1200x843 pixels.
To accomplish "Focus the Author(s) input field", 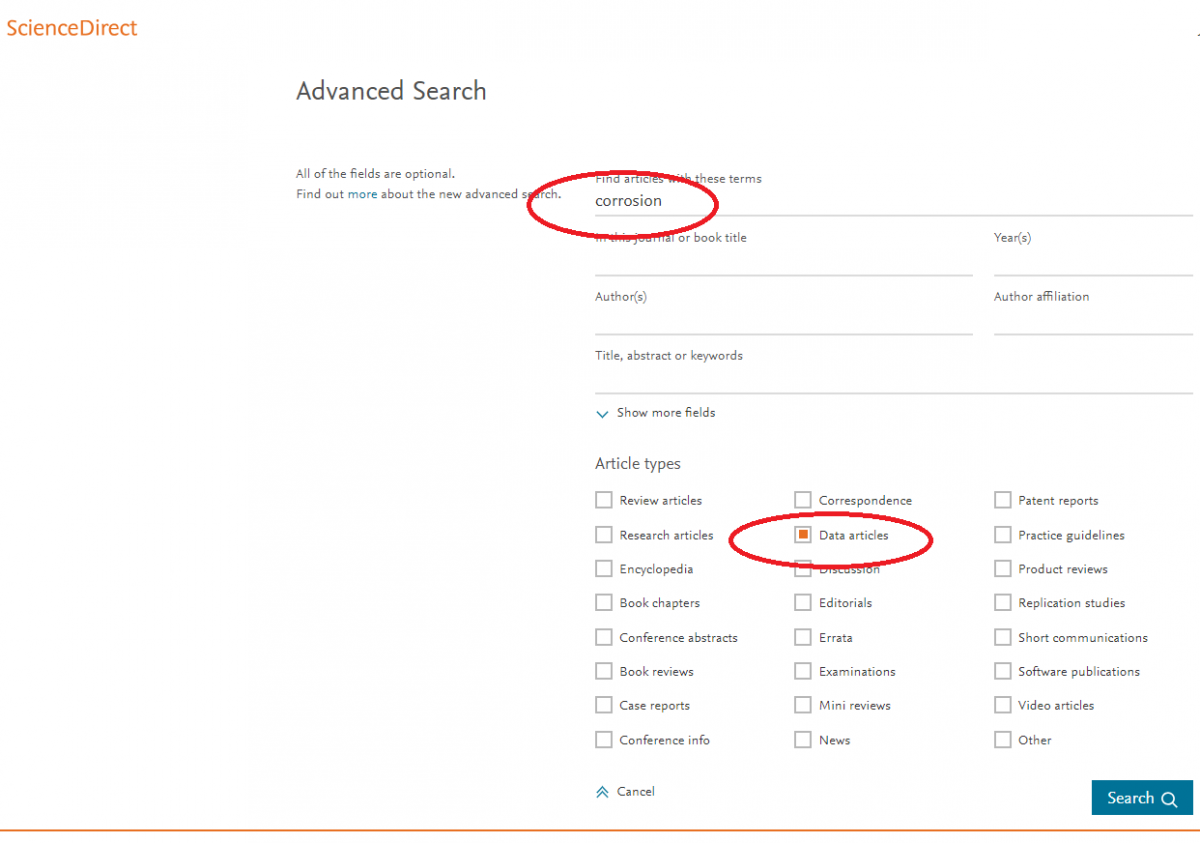I will [783, 320].
